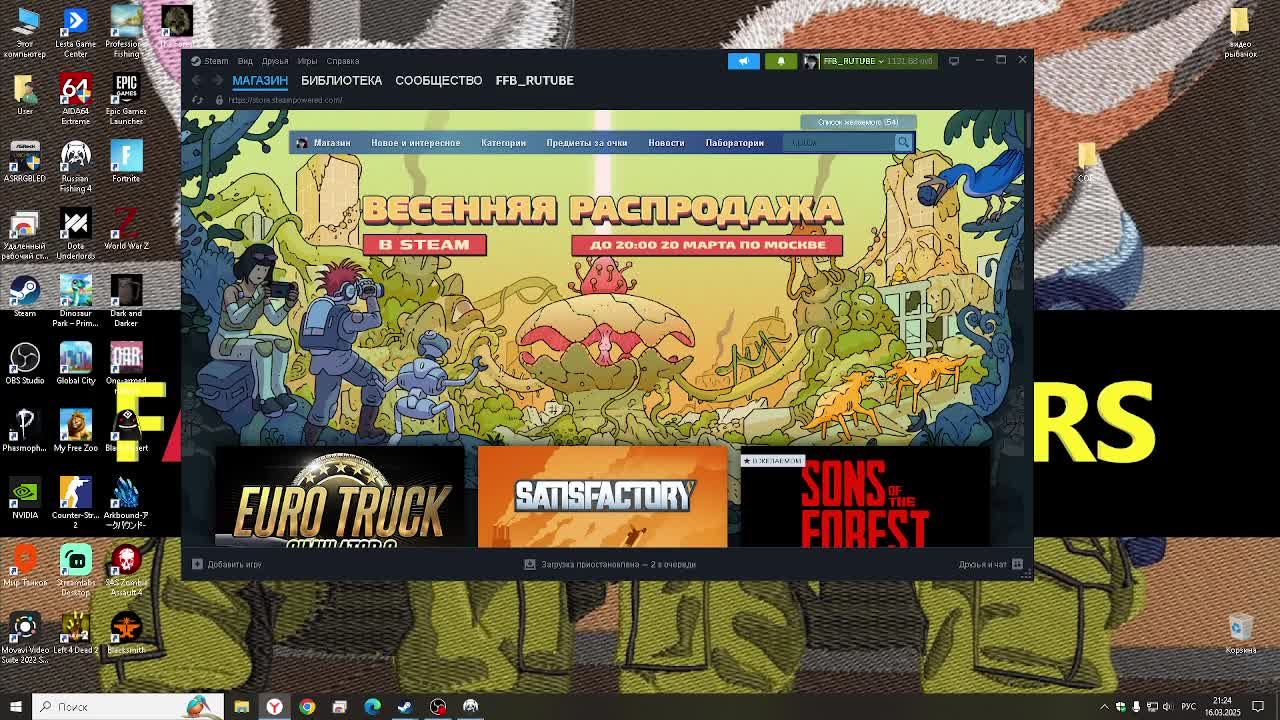Open the Euro Truck Simulator 2 capsule
Viewport: 1280px width, 720px height.
pos(340,497)
